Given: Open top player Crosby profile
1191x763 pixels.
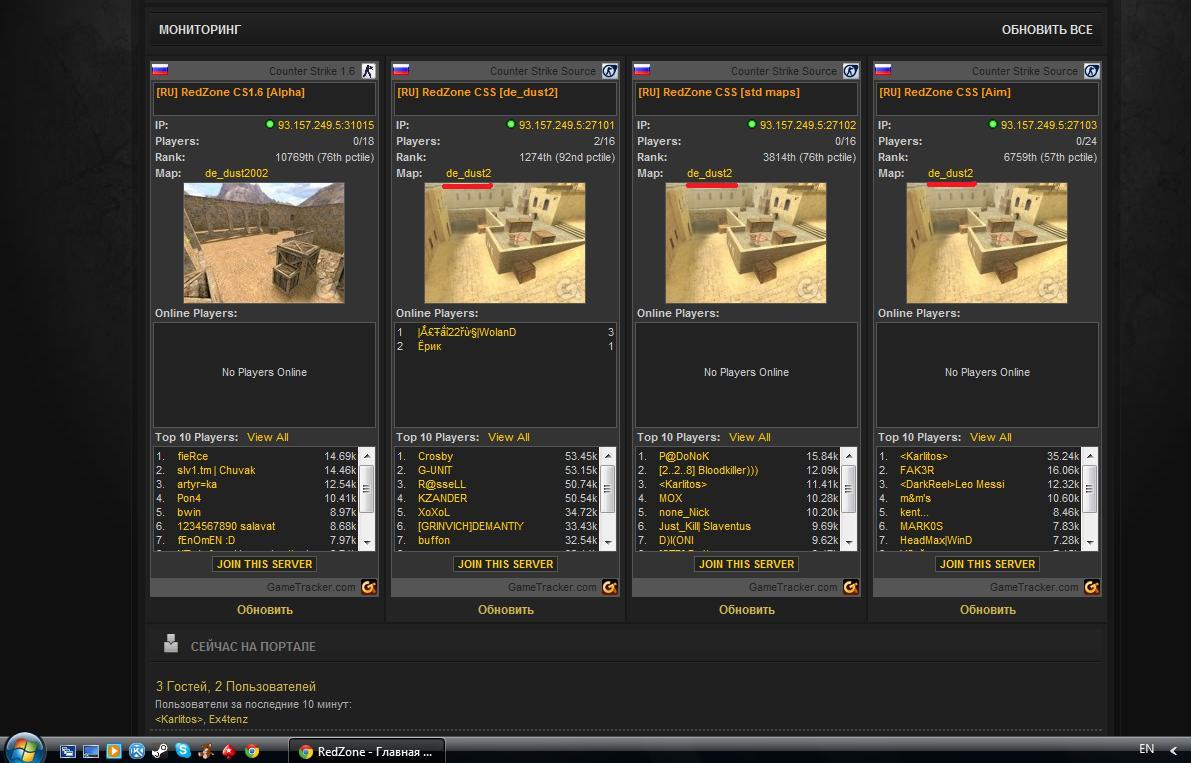Looking at the screenshot, I should (435, 456).
